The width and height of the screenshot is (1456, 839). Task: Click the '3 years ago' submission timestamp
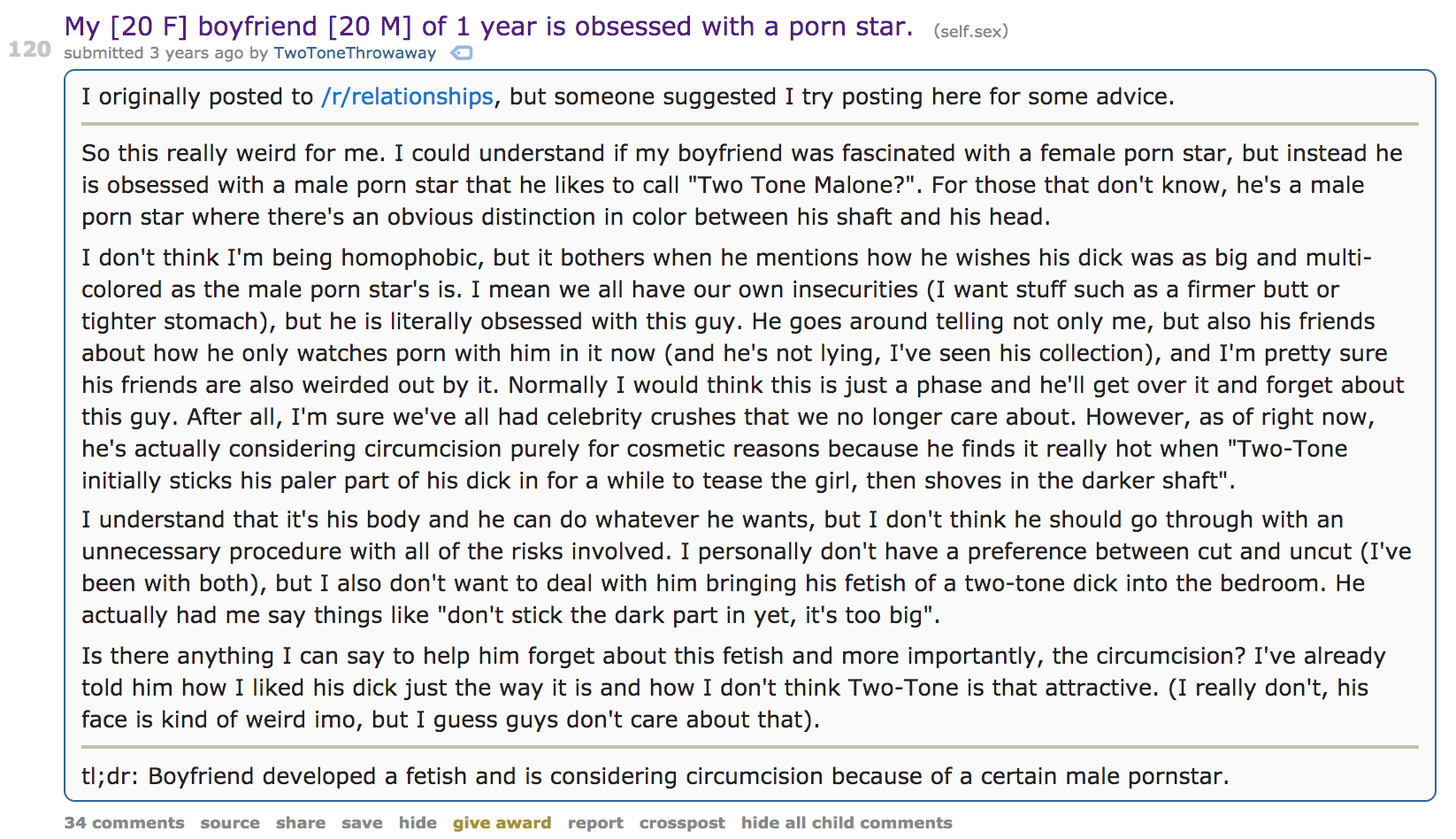click(196, 53)
